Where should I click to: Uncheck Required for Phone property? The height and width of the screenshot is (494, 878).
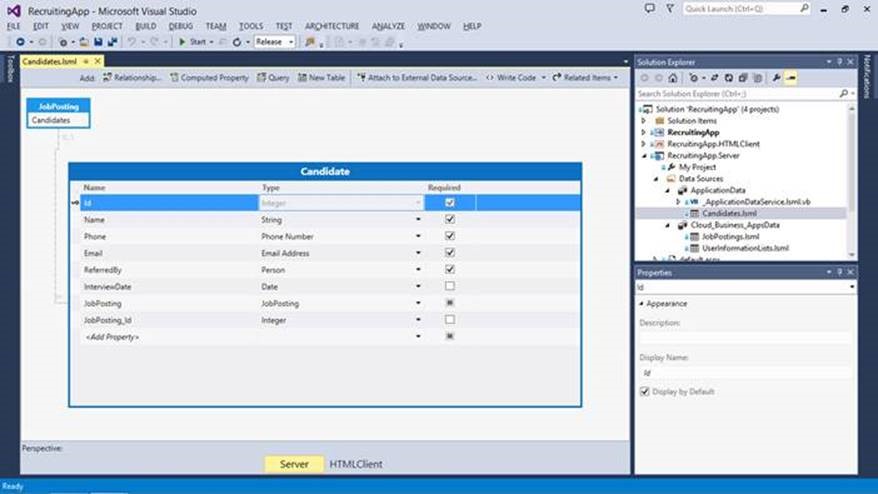450,236
